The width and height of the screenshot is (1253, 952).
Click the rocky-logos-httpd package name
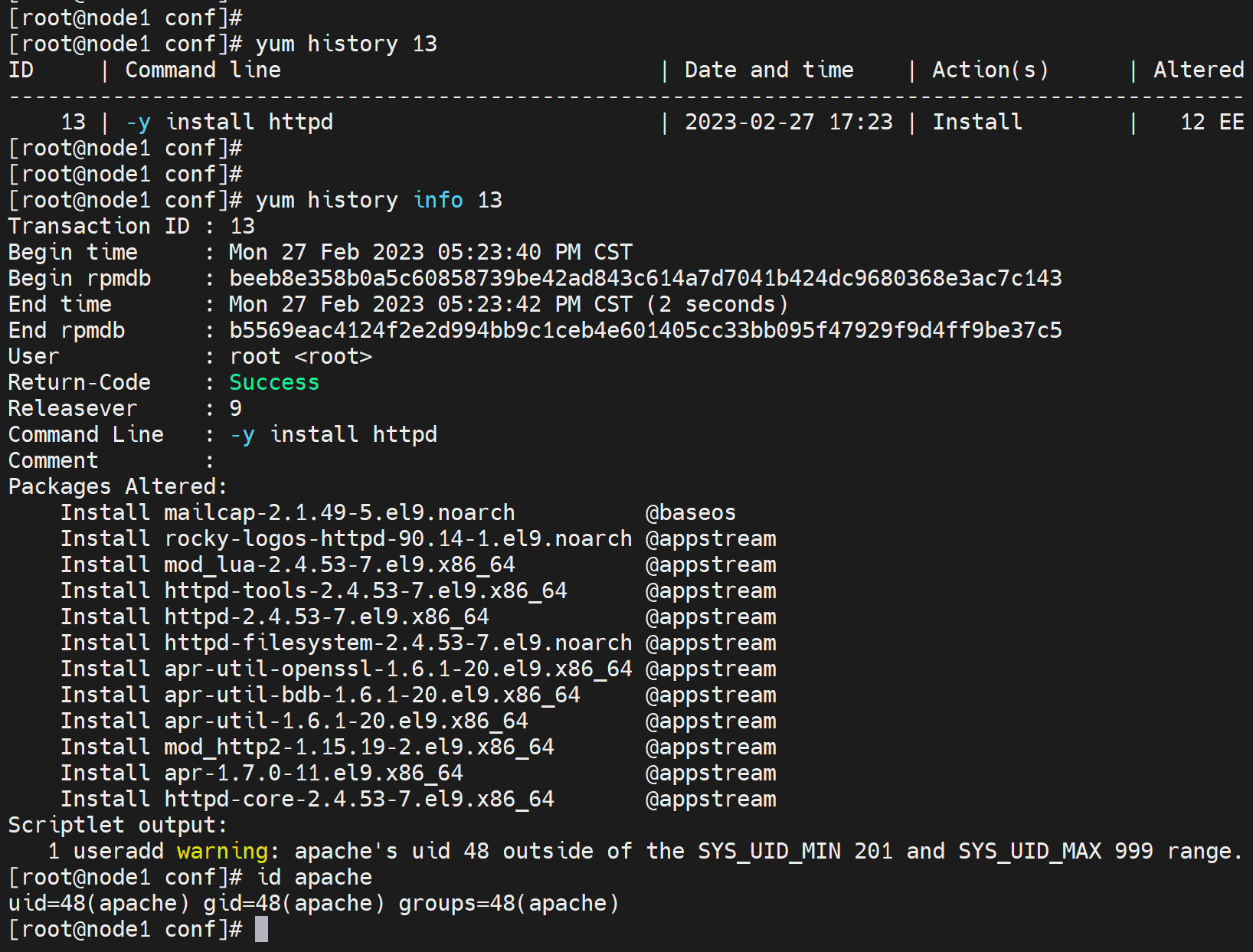397,538
